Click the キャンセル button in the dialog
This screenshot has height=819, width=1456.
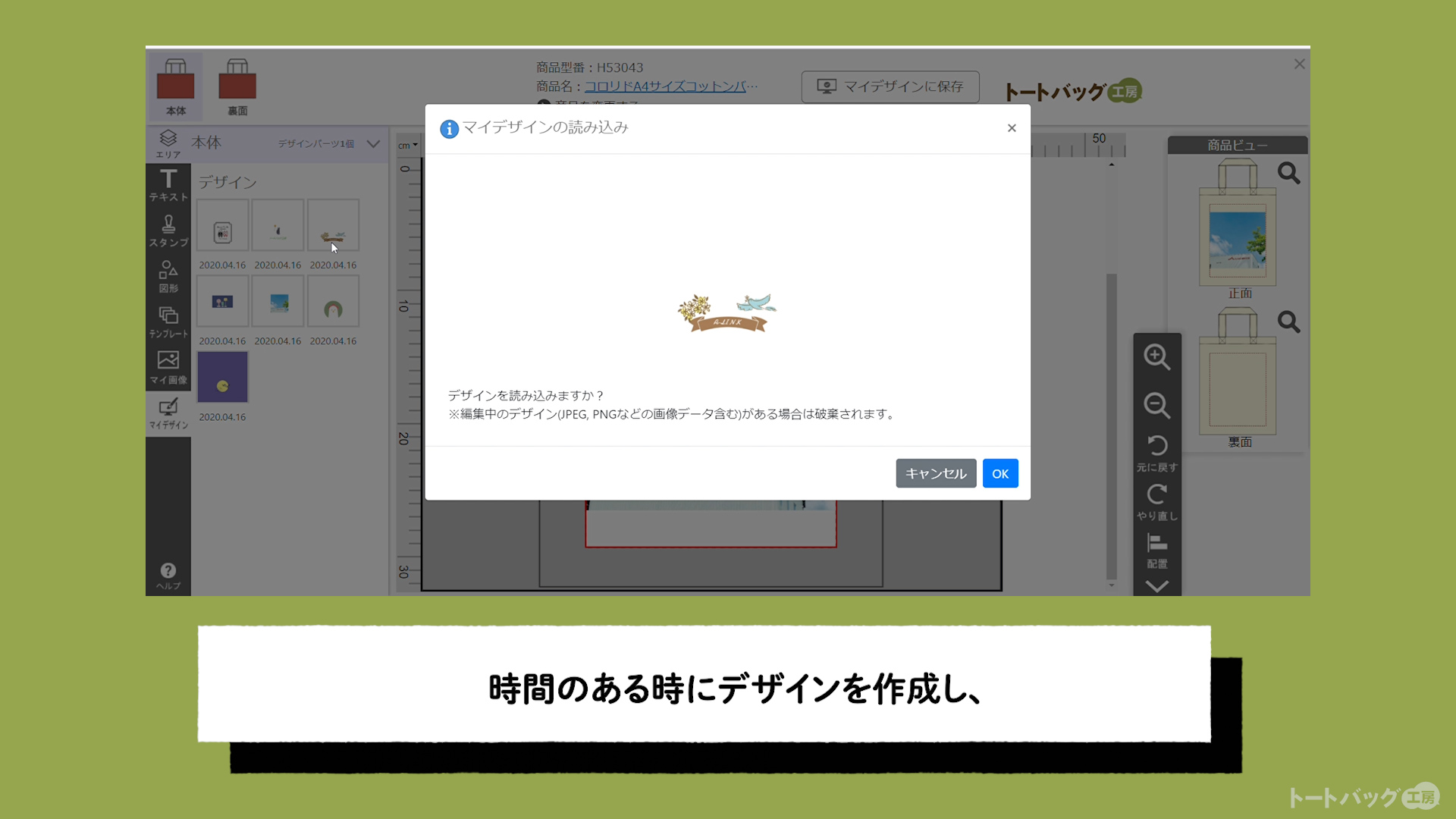tap(936, 473)
